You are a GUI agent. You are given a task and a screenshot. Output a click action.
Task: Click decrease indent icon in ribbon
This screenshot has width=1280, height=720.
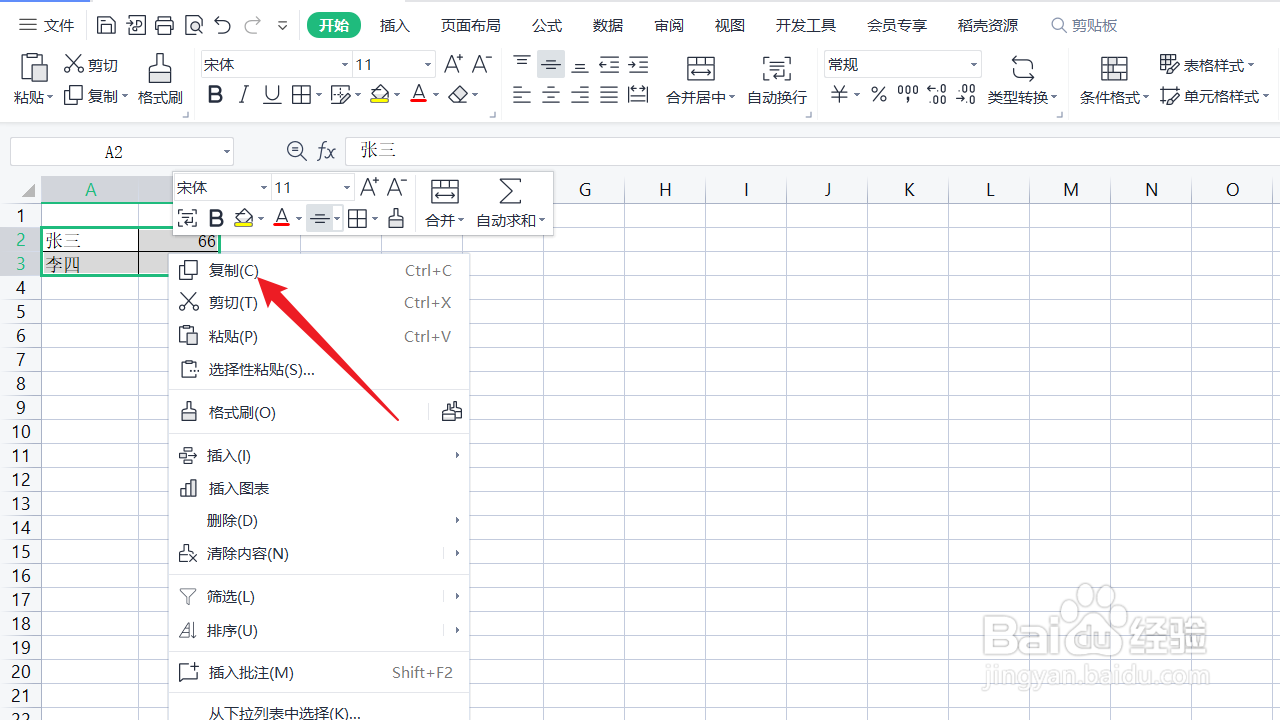[x=609, y=64]
